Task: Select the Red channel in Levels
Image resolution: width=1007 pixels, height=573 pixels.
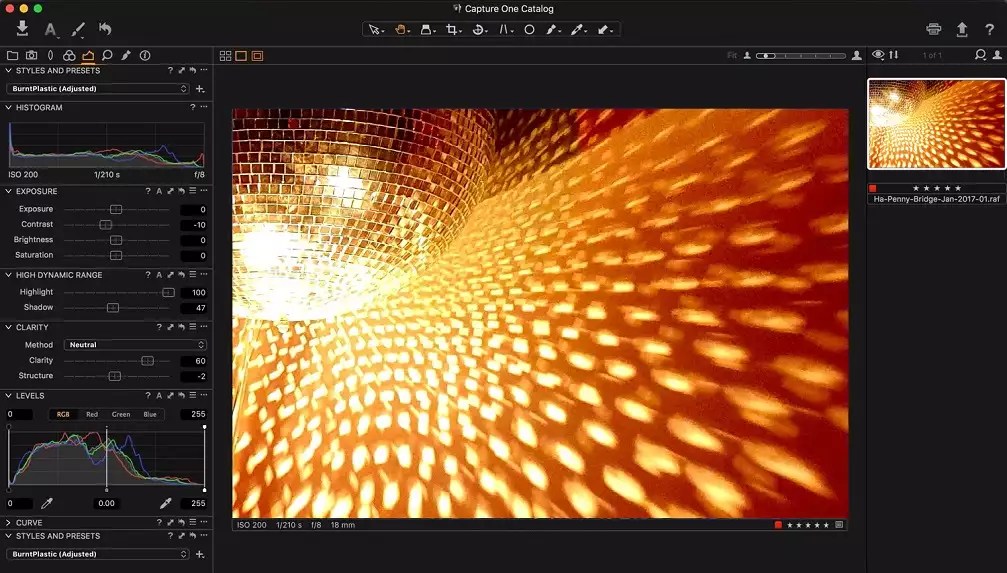Action: 92,414
